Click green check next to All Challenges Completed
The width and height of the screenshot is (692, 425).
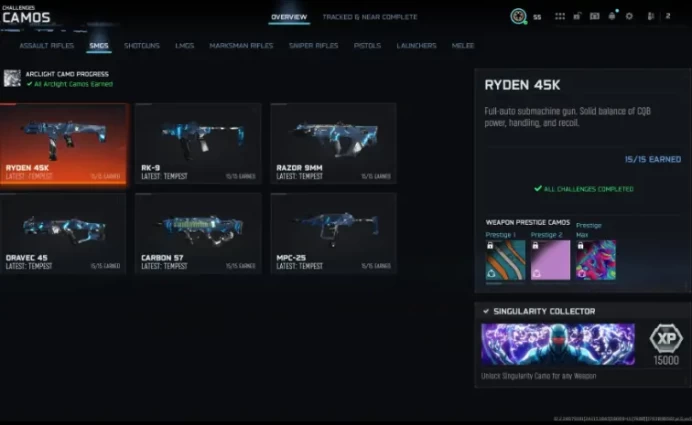click(x=538, y=188)
